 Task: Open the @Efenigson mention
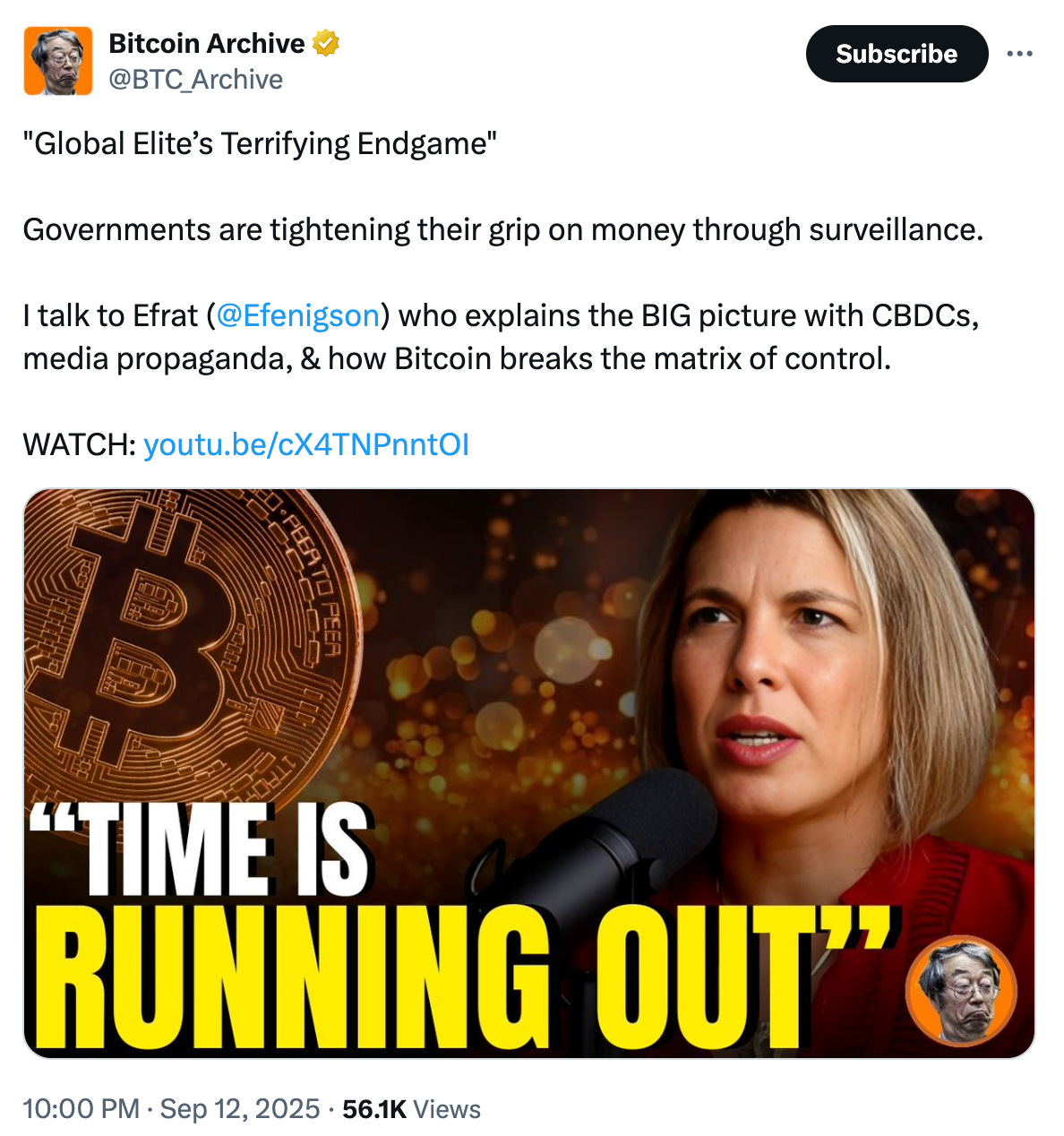tap(298, 315)
